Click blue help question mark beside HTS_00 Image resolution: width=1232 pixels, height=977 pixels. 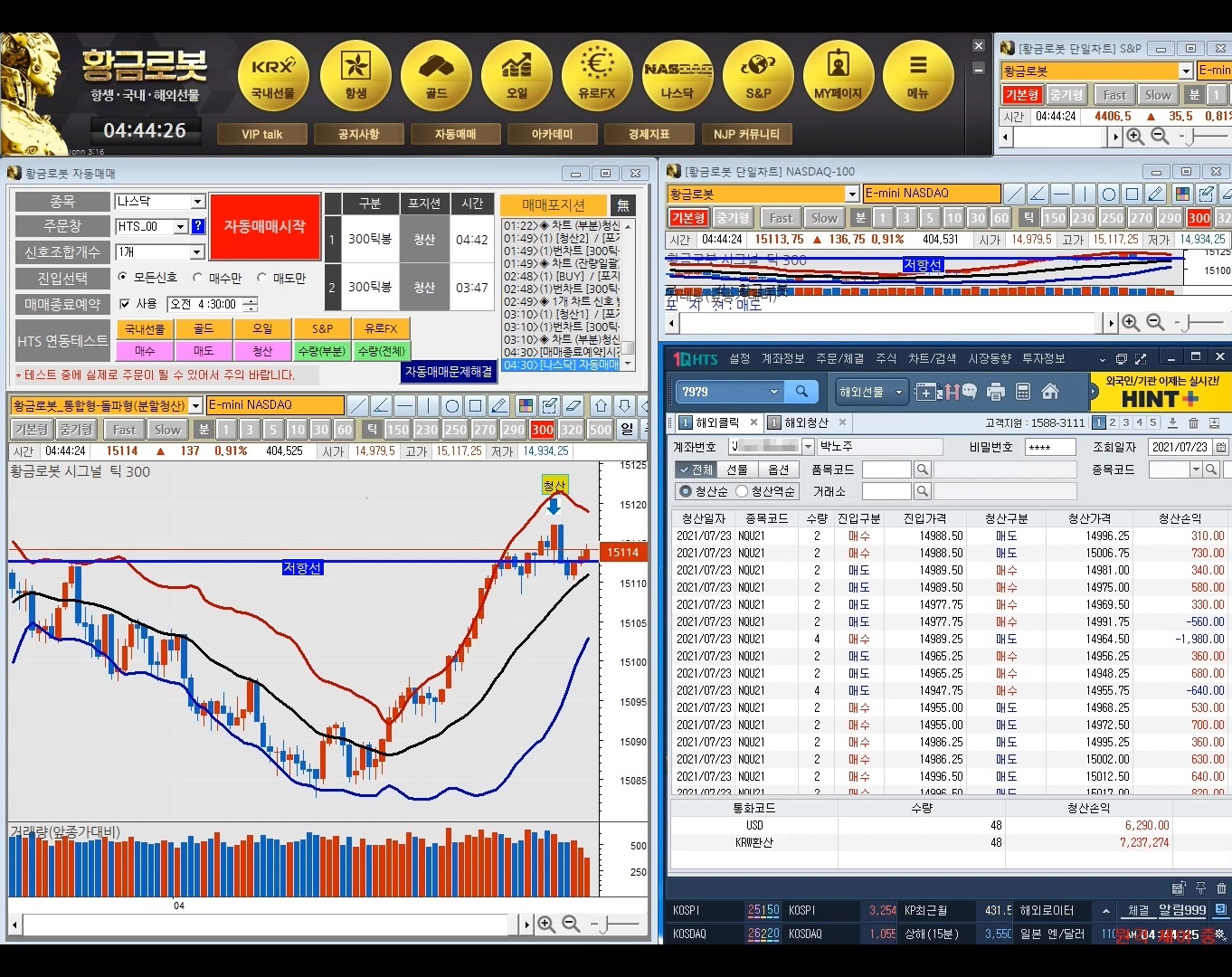[198, 226]
